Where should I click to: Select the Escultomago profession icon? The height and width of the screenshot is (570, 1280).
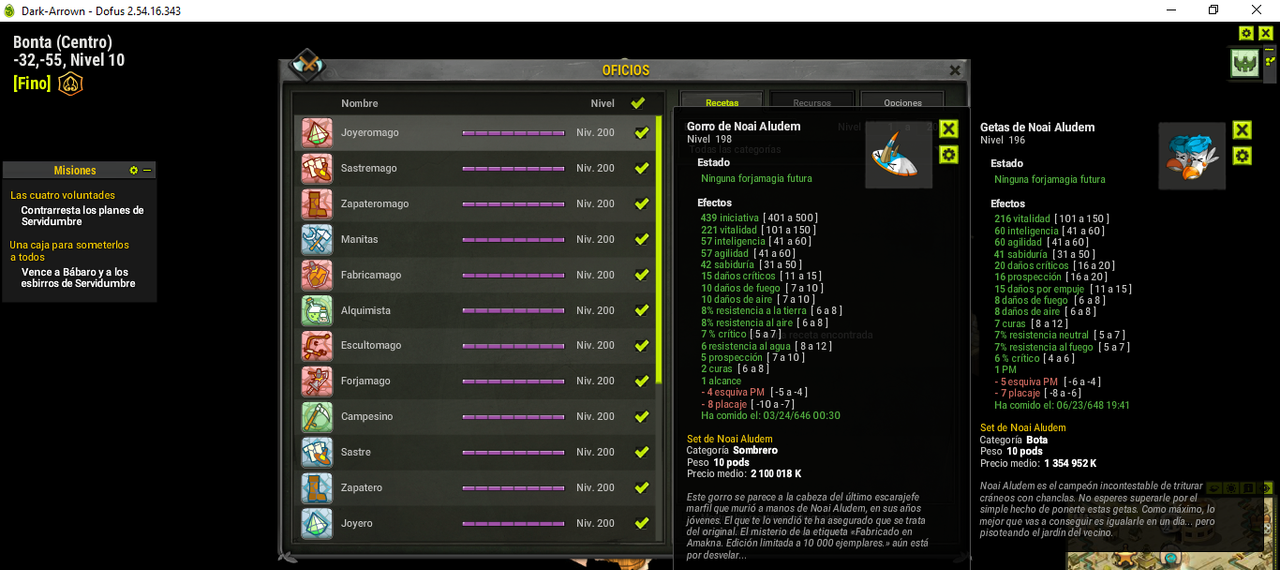point(317,346)
